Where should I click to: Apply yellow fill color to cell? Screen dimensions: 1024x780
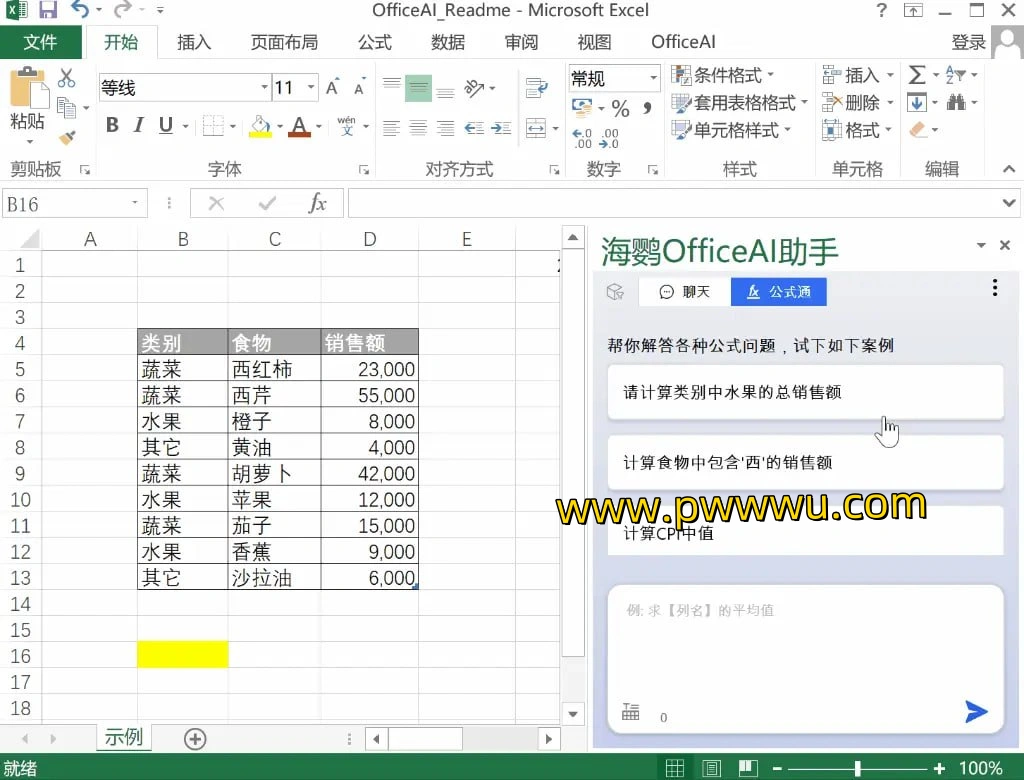click(x=260, y=125)
